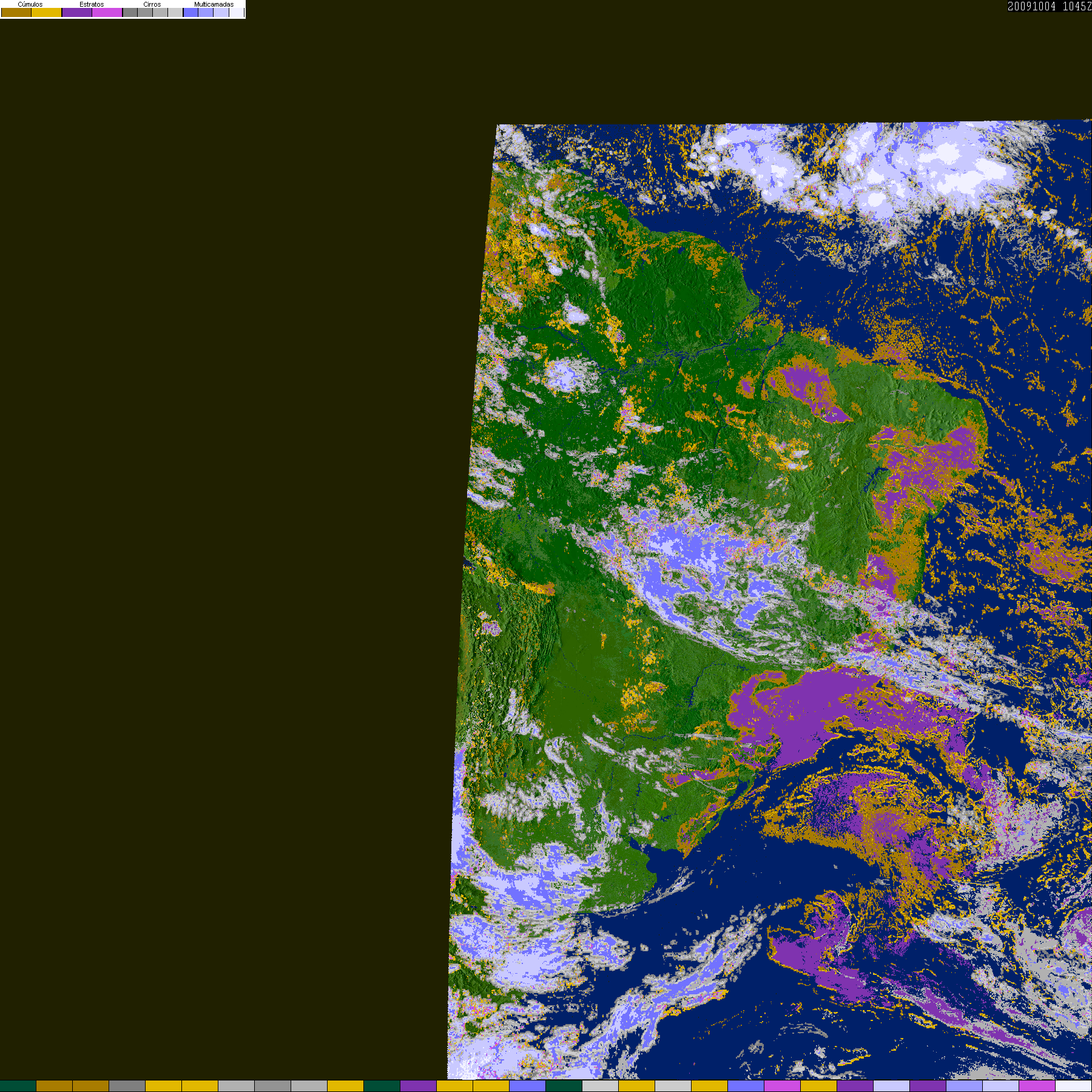This screenshot has height=1092, width=1092.
Task: Select the dark brown Cúmulos legend swatch
Action: (x=16, y=13)
